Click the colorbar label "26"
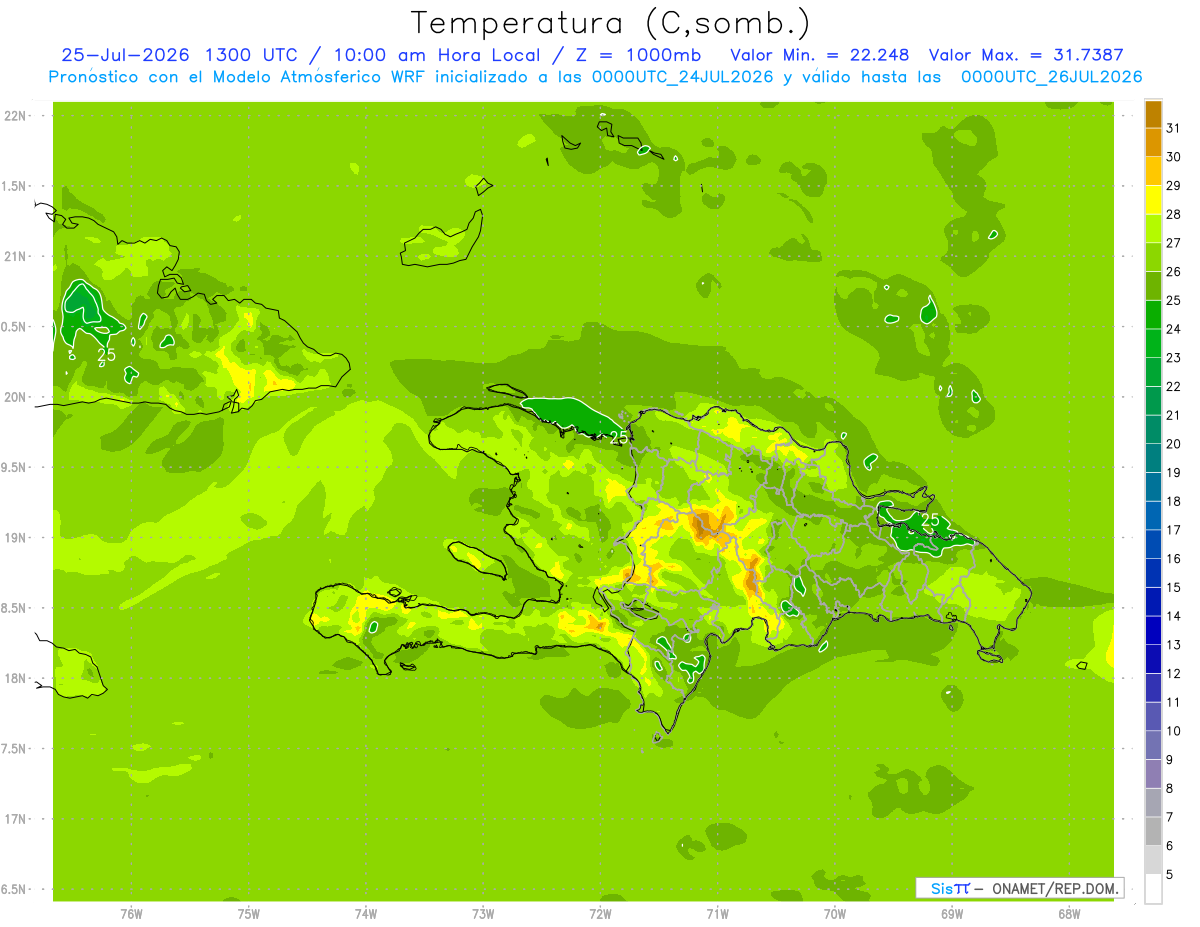 1173,271
